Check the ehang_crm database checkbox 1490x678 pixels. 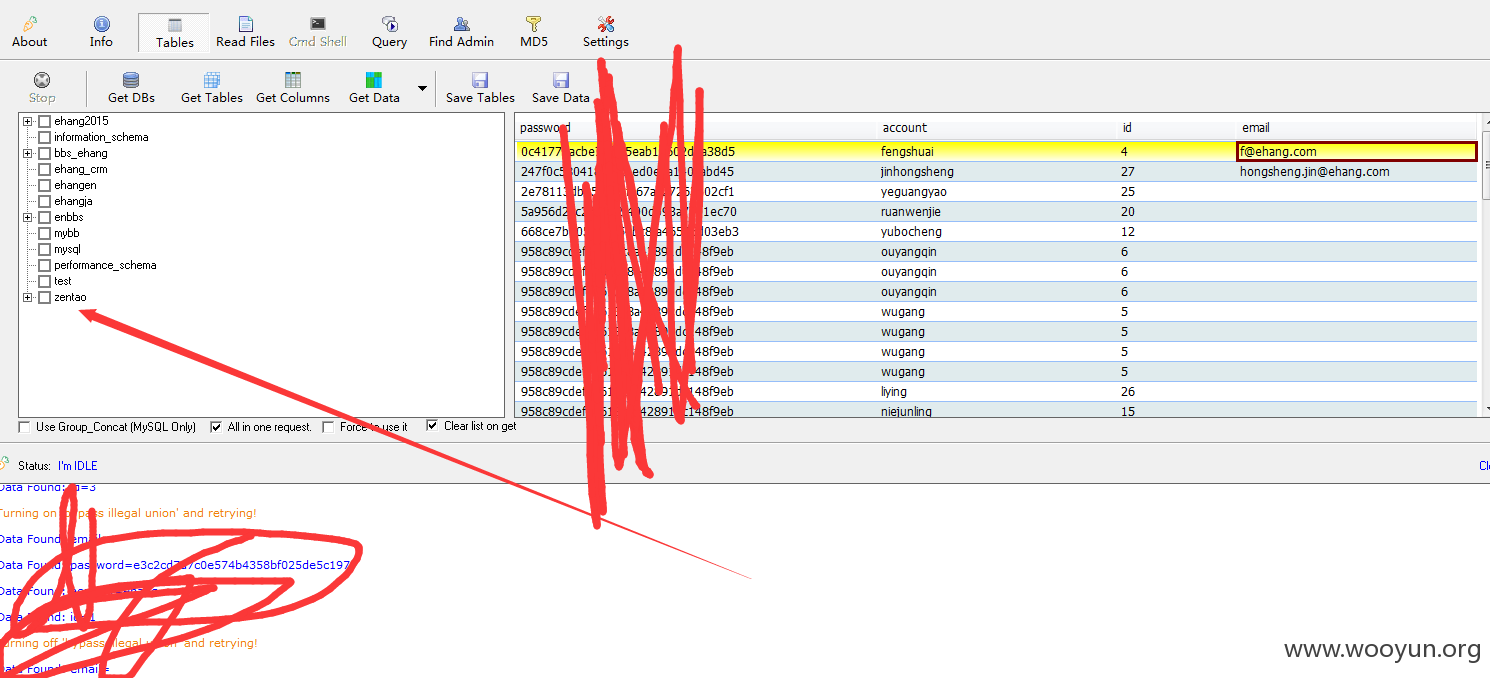[44, 169]
